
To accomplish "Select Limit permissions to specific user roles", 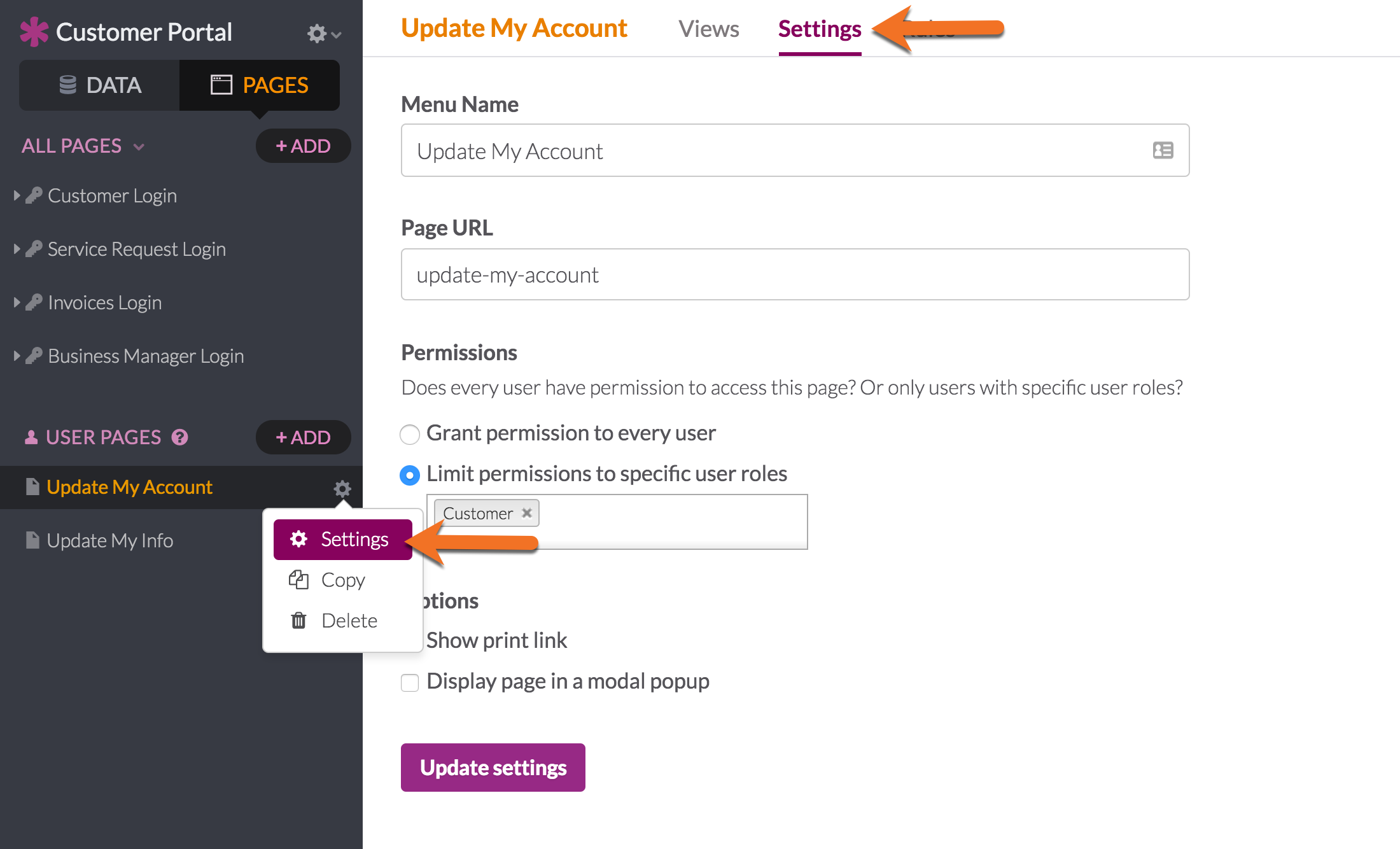I will pyautogui.click(x=410, y=475).
